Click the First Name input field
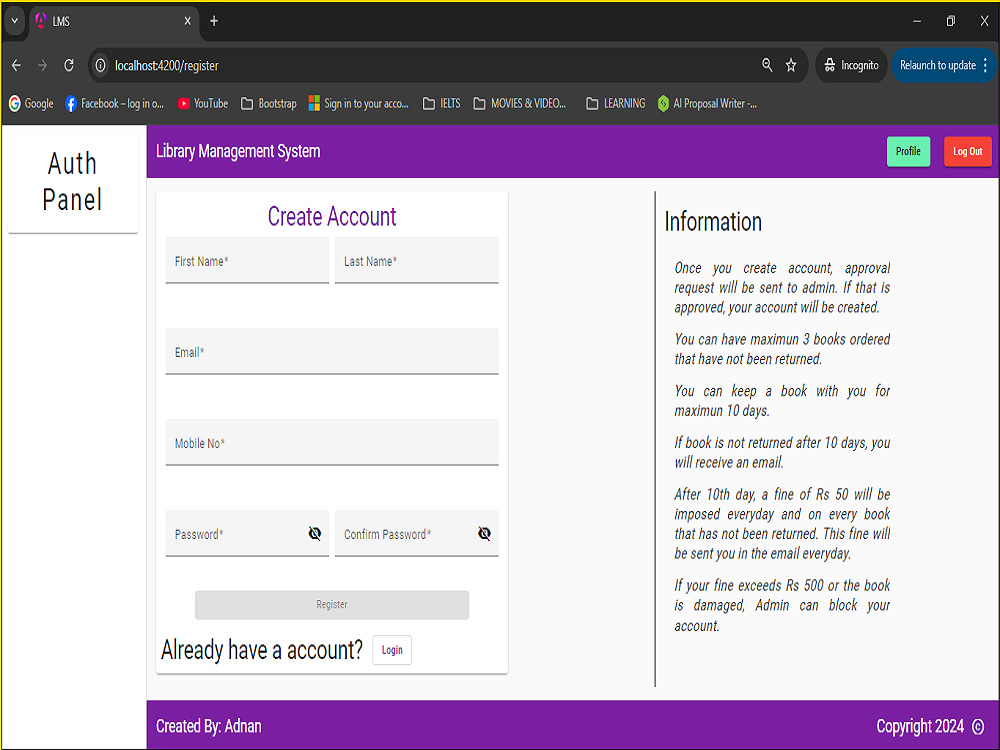Screen dimensions: 1000x750 click(x=247, y=260)
